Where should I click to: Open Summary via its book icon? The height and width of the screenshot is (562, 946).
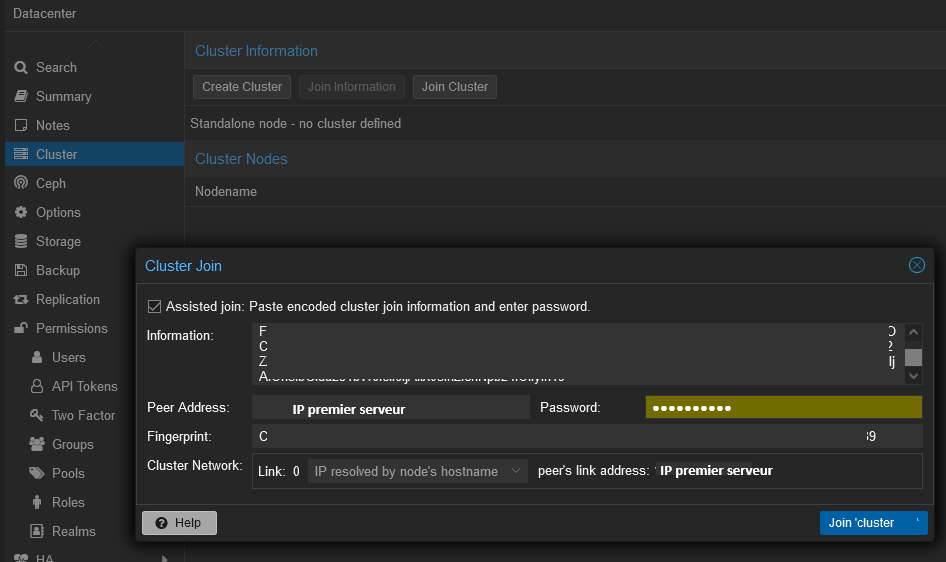point(21,96)
